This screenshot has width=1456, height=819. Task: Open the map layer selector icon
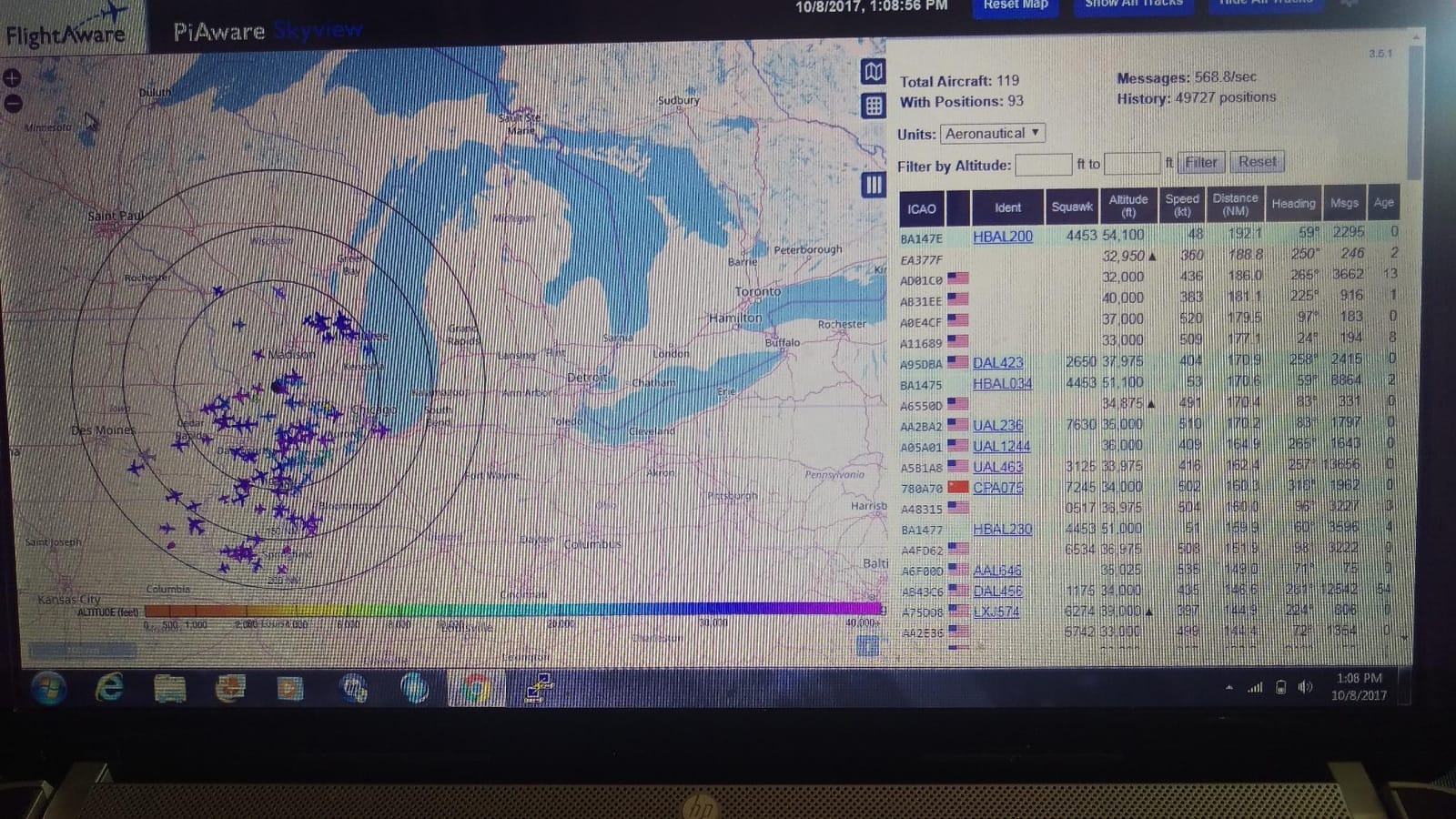pyautogui.click(x=874, y=72)
